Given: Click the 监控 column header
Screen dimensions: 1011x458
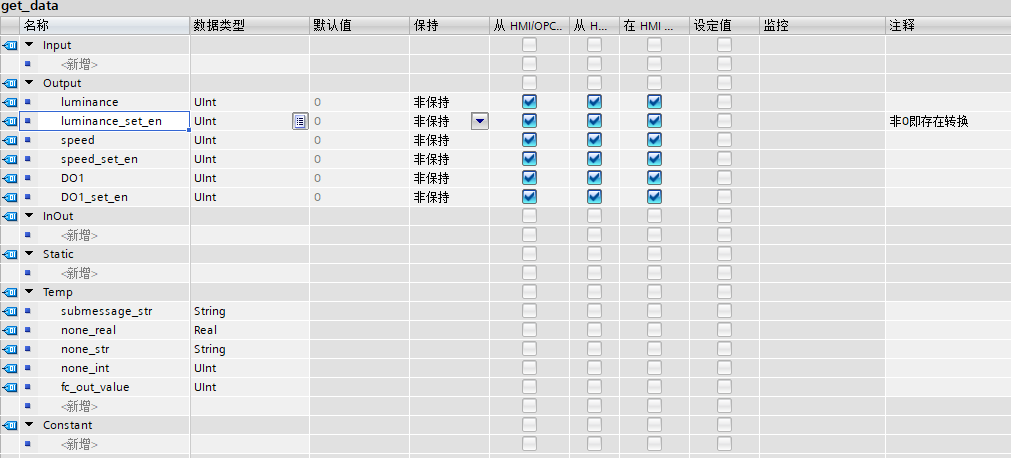Looking at the screenshot, I should click(822, 26).
